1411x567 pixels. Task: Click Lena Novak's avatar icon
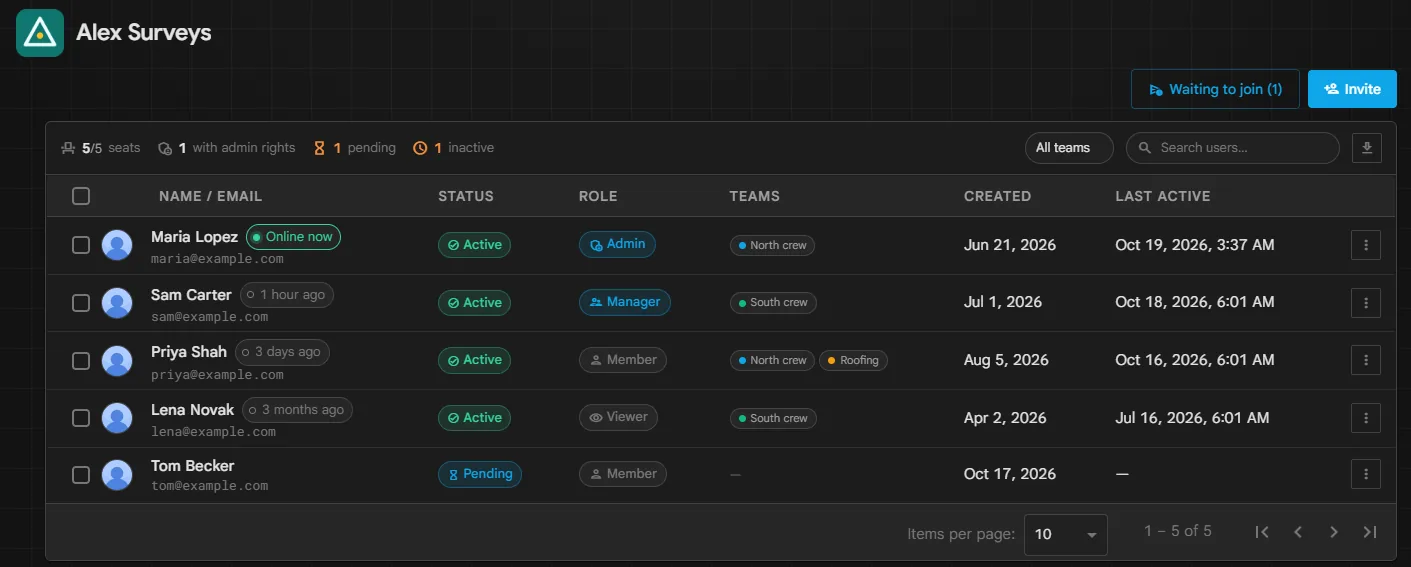pos(117,418)
